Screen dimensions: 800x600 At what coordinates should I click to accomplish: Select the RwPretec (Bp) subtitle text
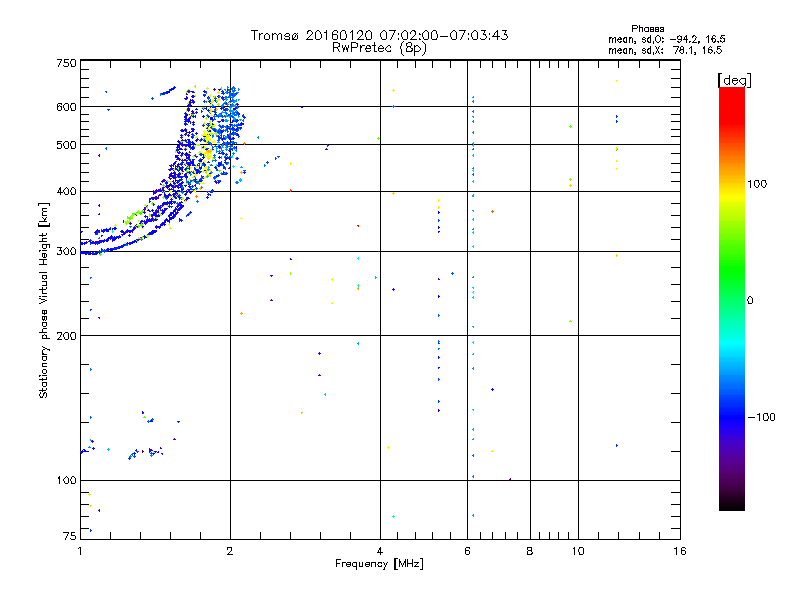pyautogui.click(x=379, y=47)
